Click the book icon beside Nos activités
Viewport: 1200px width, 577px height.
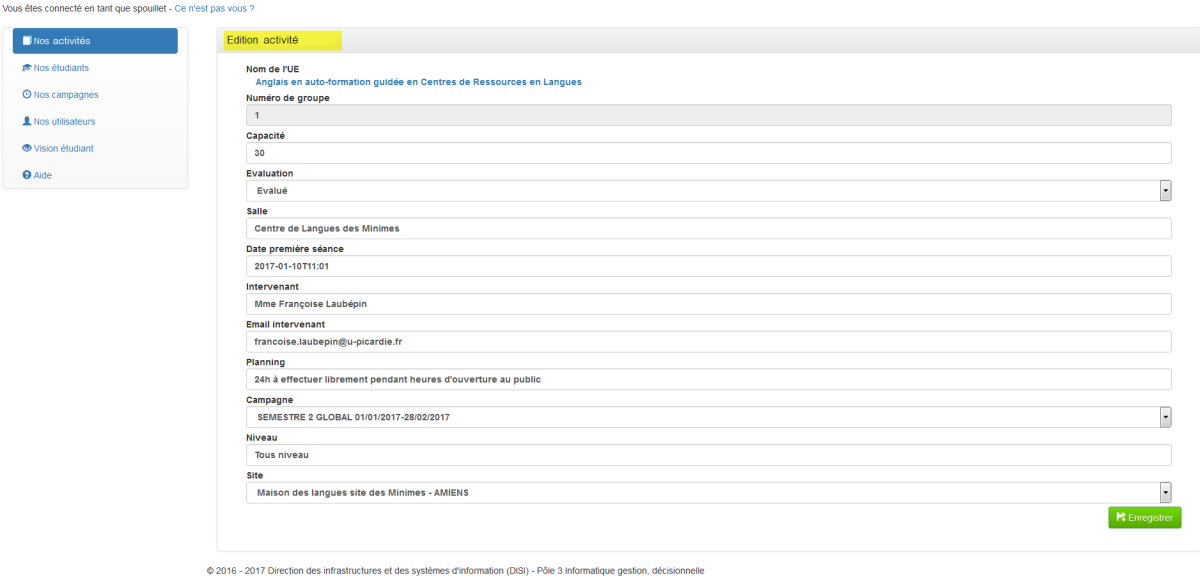click(x=27, y=41)
